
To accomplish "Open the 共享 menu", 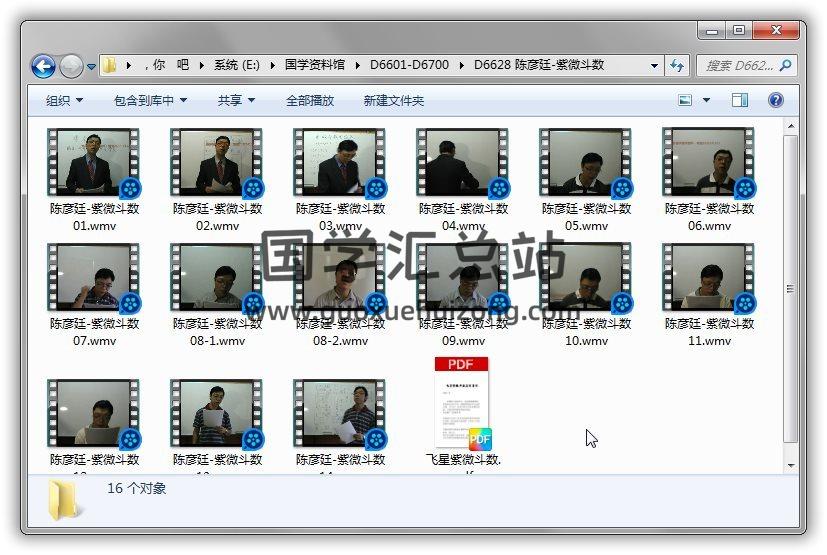I will [x=236, y=100].
